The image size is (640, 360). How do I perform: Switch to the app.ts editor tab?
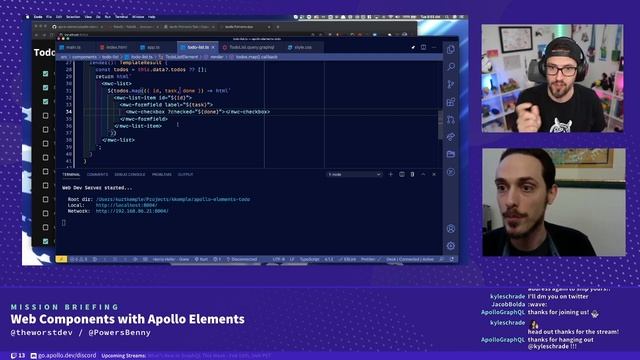tap(153, 47)
